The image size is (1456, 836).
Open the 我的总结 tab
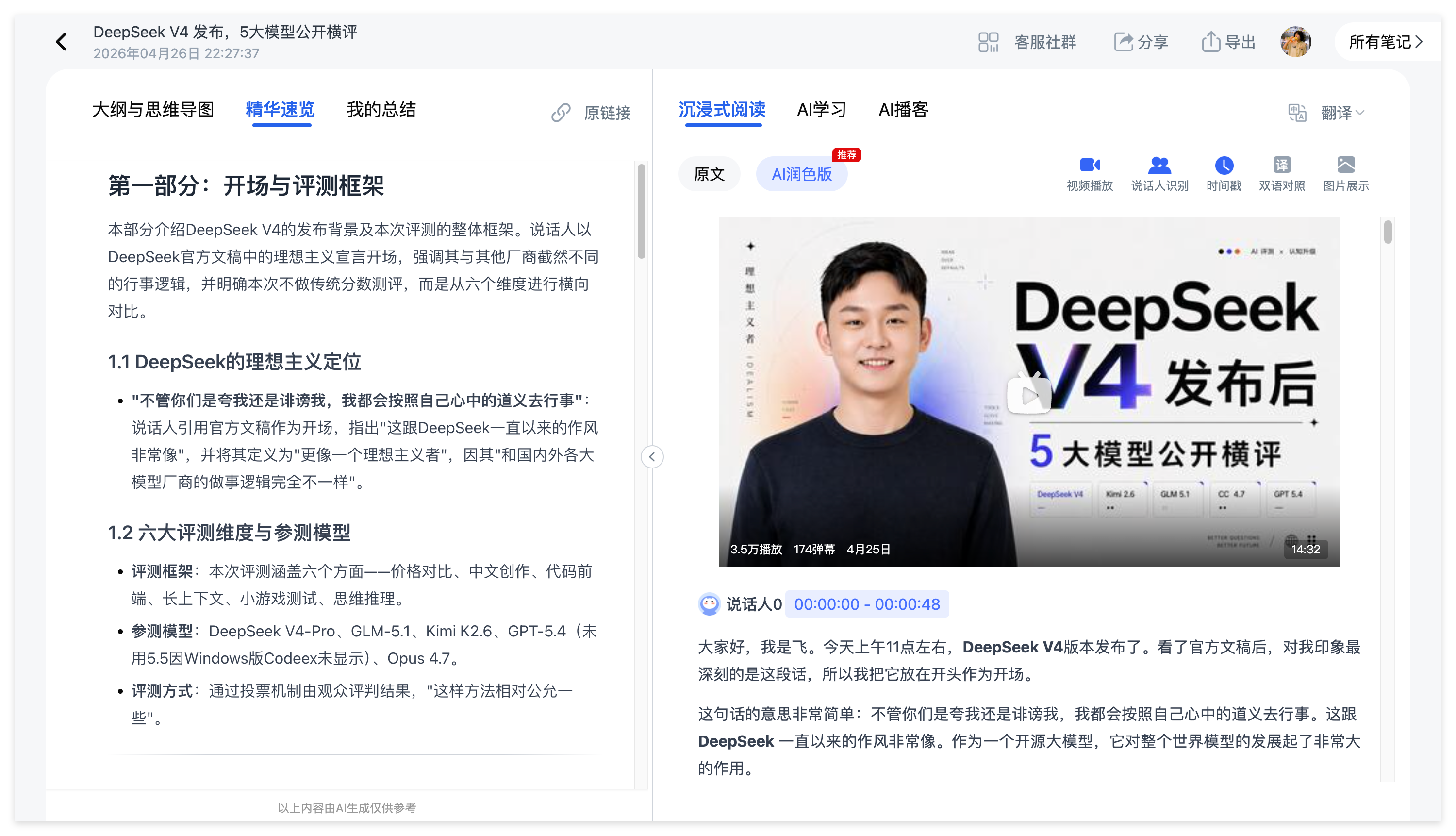381,109
